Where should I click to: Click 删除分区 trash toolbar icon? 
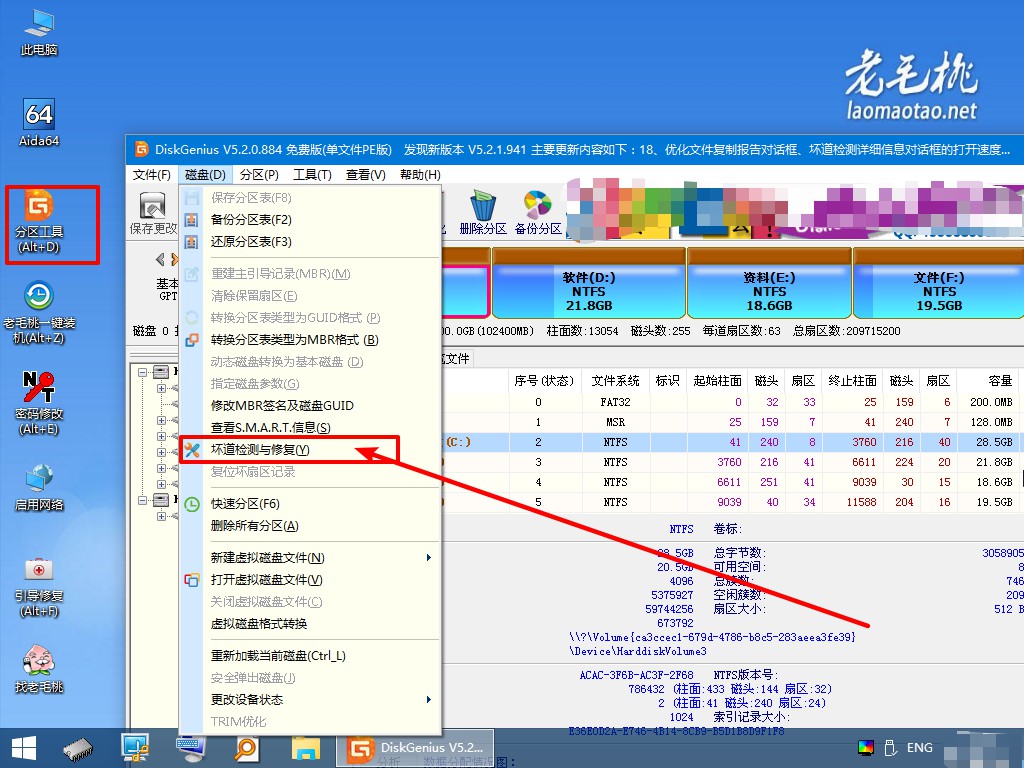(483, 213)
